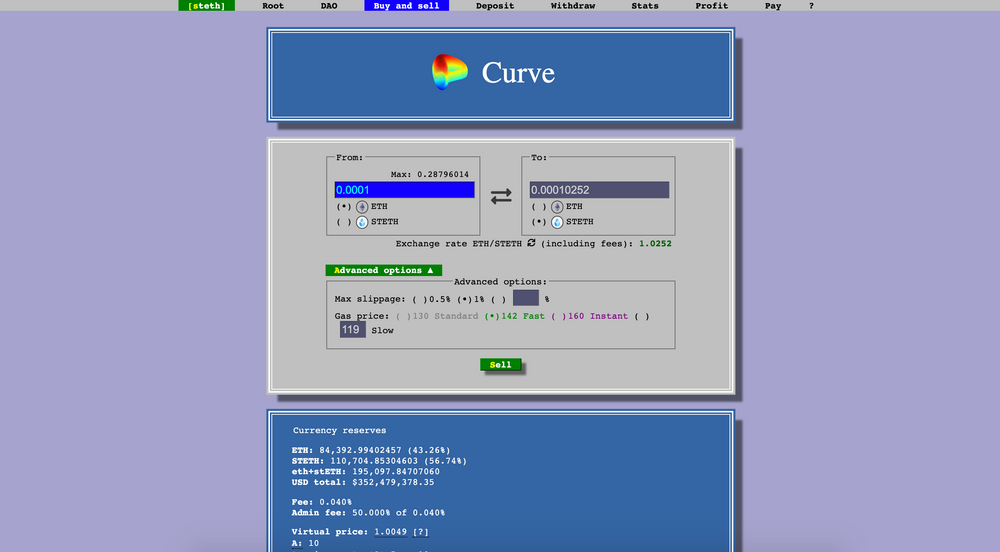Open the Deposit page

495,6
